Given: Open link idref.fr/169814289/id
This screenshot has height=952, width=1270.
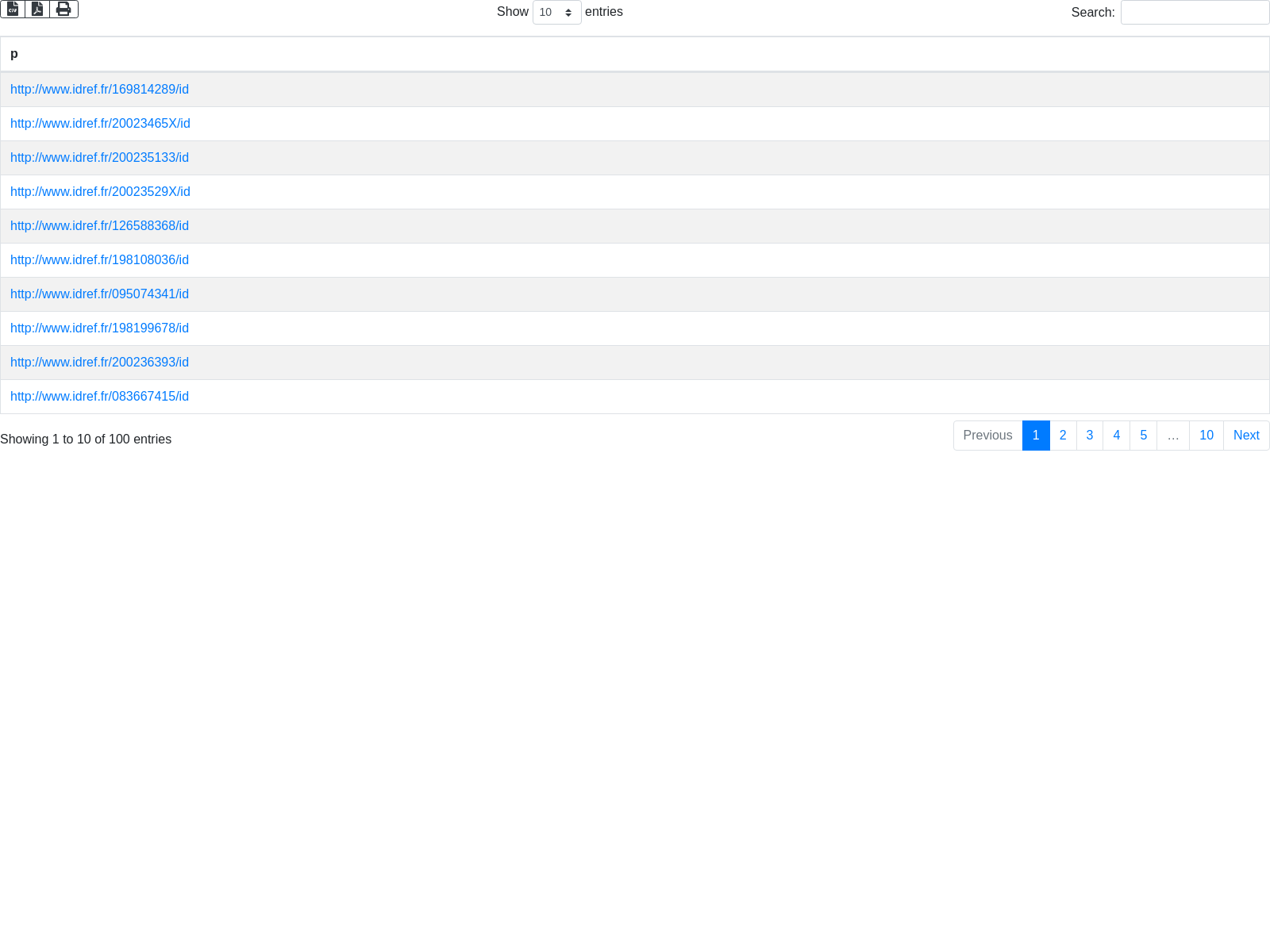Looking at the screenshot, I should [x=99, y=90].
